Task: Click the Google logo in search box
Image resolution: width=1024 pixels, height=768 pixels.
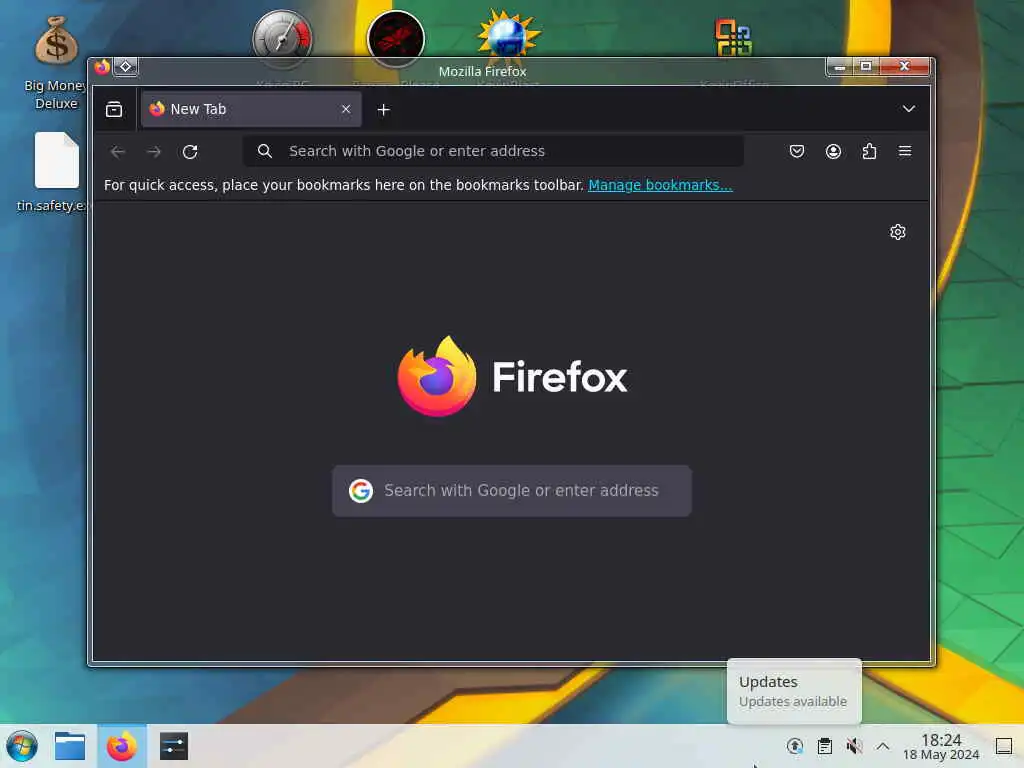Action: coord(360,490)
